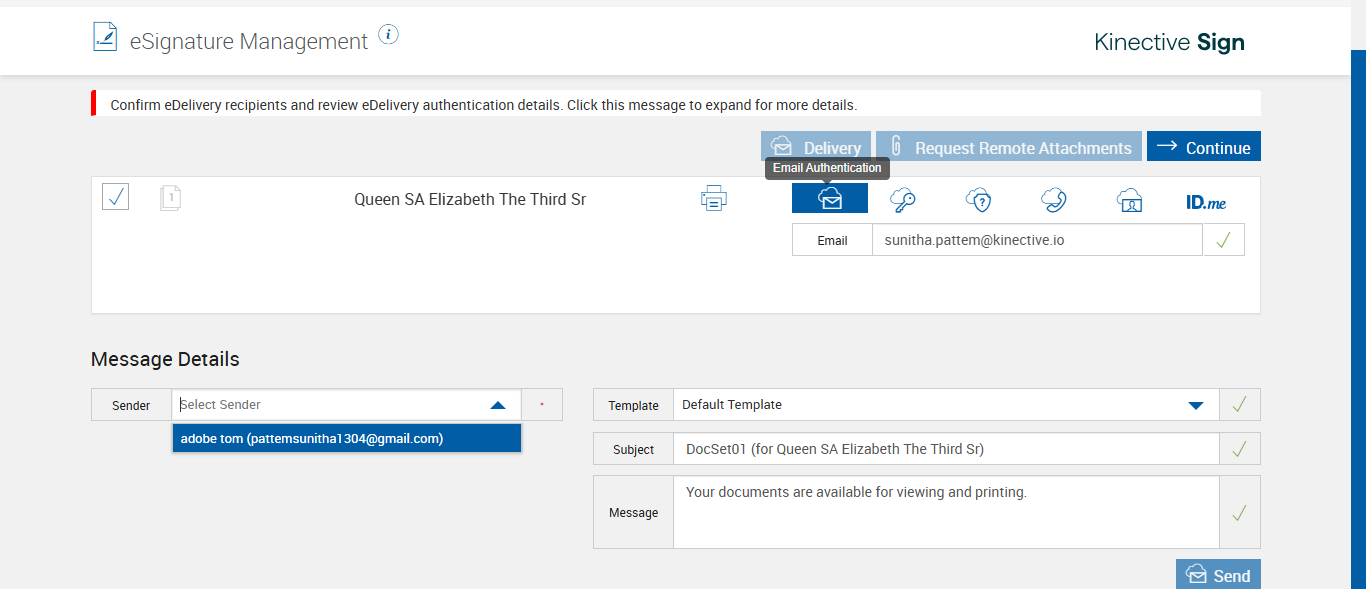This screenshot has width=1366, height=589.
Task: Collapse the Sender dropdown arrow
Action: (498, 405)
